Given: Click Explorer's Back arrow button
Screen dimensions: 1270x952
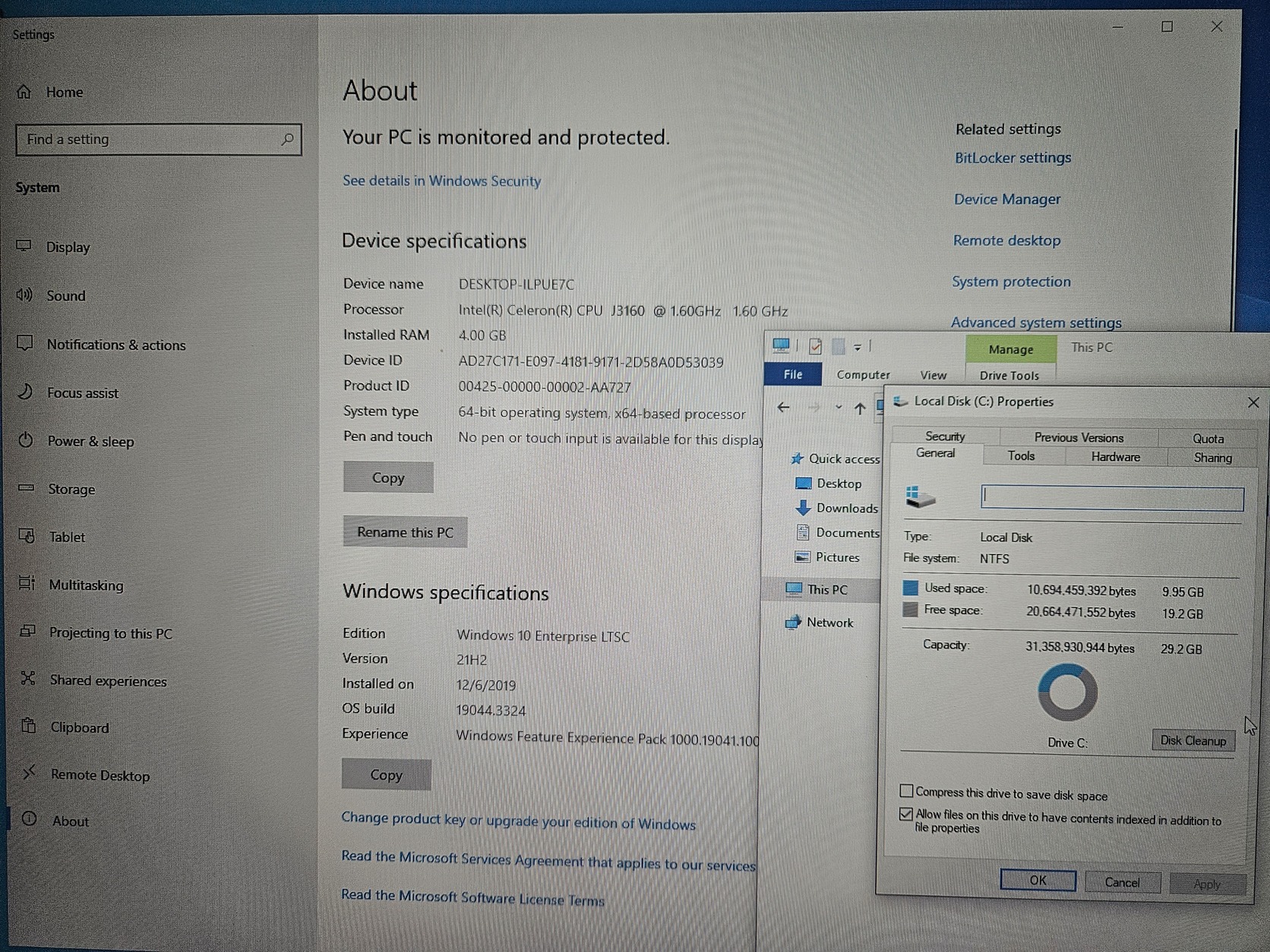Looking at the screenshot, I should pos(783,408).
